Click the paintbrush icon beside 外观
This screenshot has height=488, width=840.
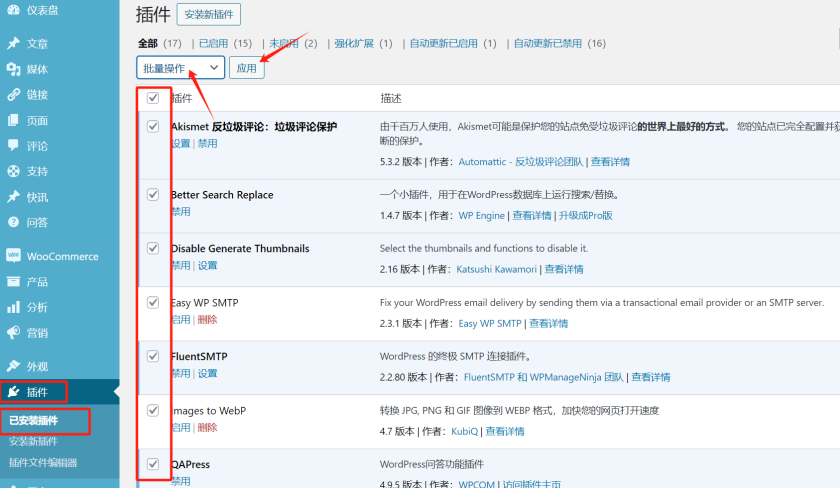click(x=13, y=366)
